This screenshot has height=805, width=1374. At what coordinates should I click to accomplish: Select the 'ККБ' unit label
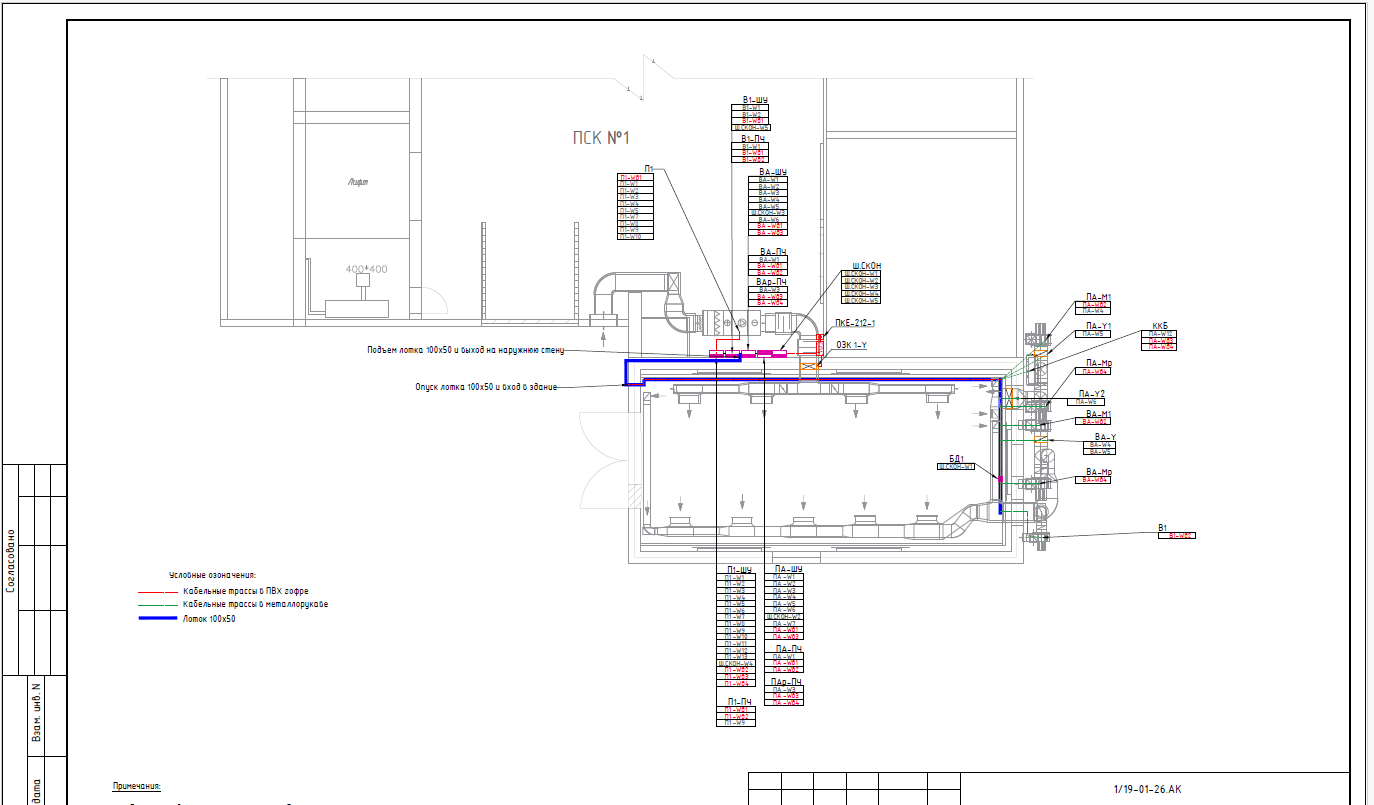click(x=1160, y=326)
